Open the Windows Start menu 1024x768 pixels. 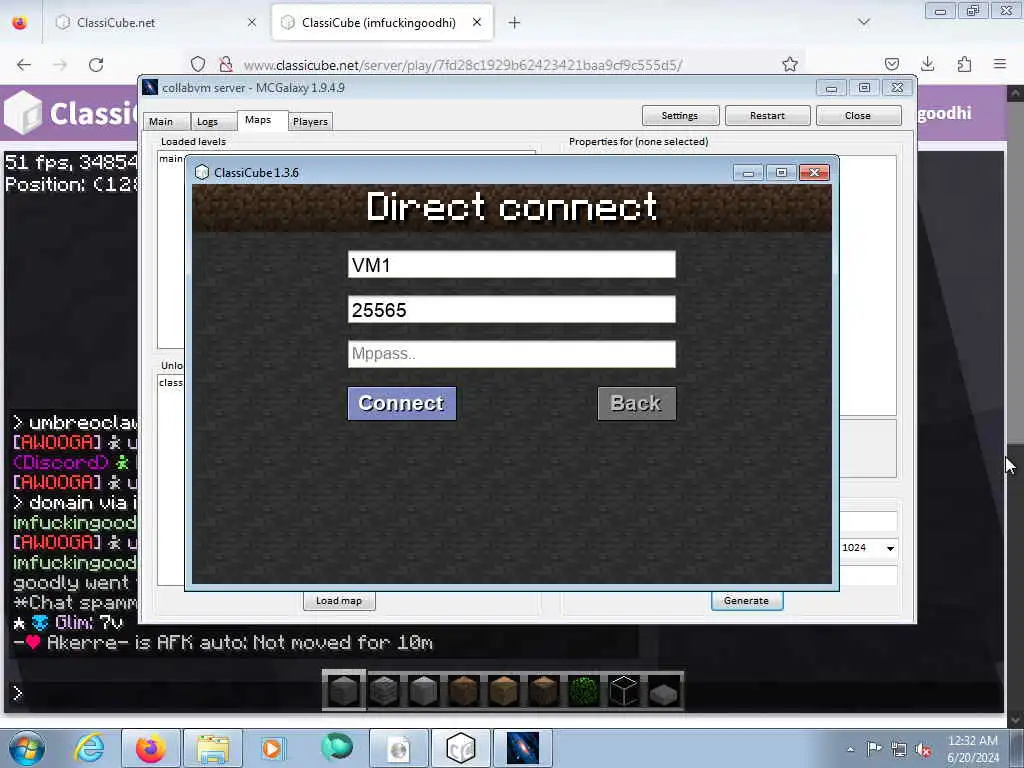[27, 748]
